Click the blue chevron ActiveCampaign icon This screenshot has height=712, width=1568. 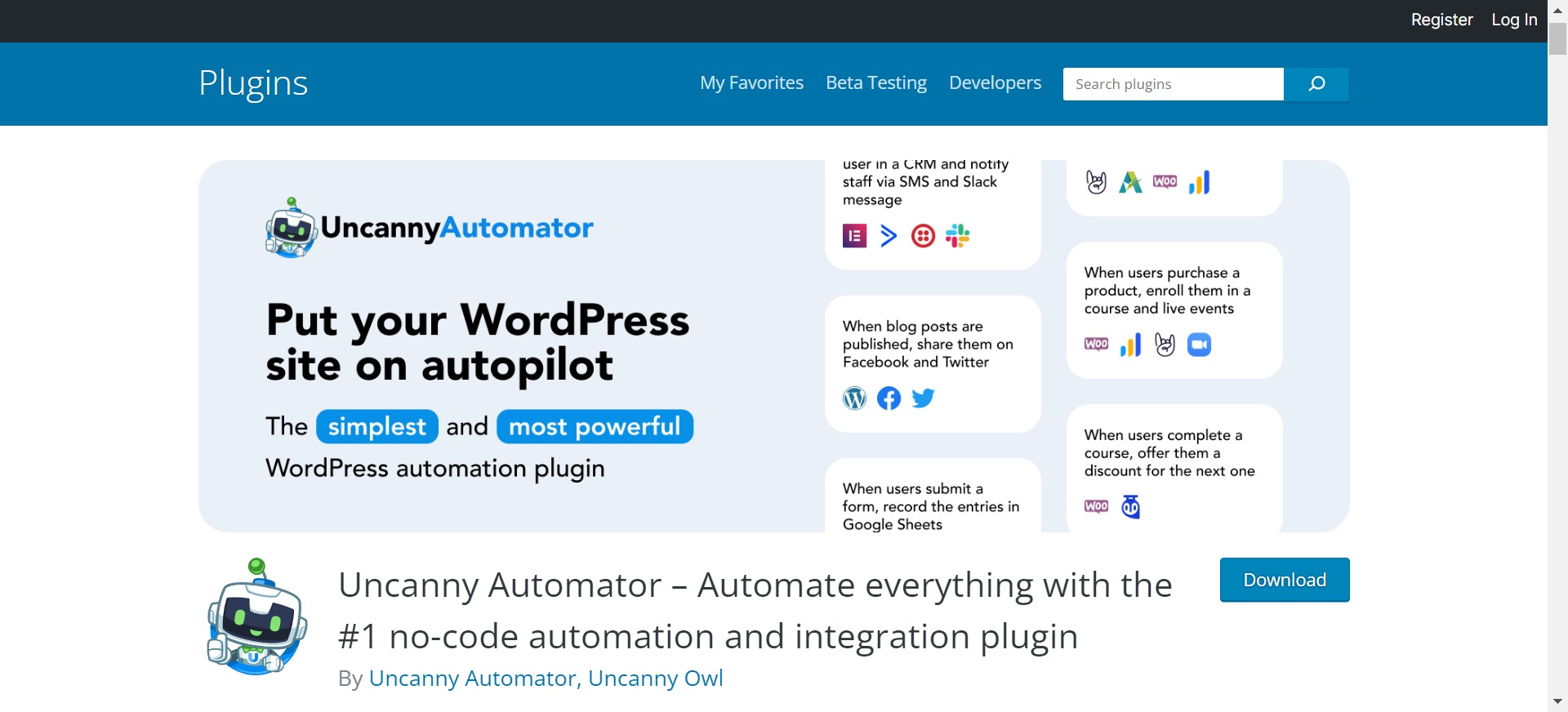[889, 236]
